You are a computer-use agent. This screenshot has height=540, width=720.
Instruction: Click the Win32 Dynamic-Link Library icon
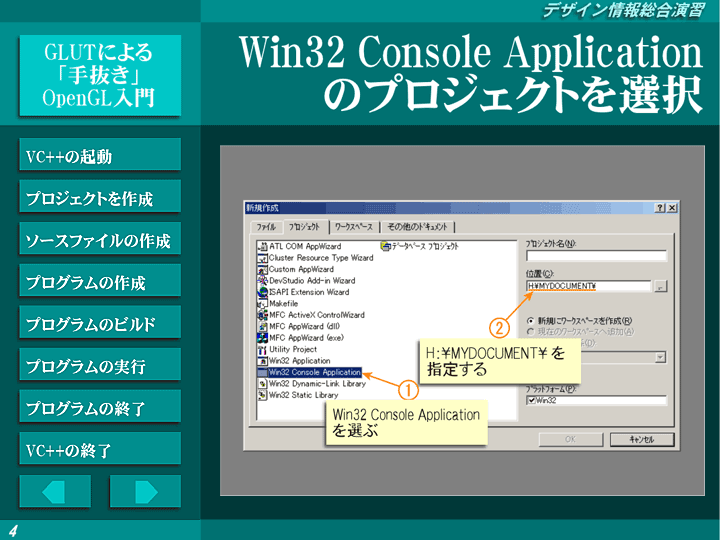click(263, 384)
